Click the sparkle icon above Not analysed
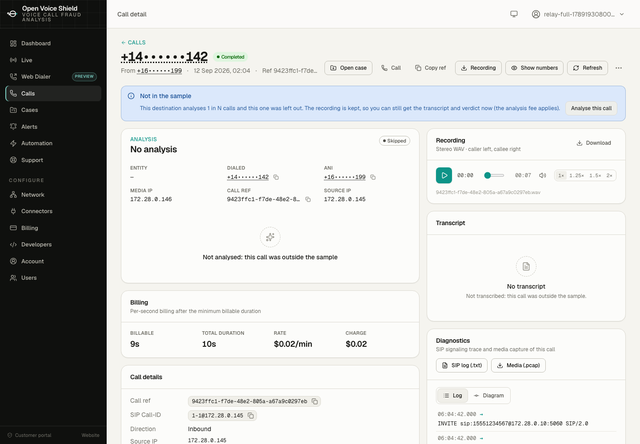The image size is (640, 444). point(270,237)
